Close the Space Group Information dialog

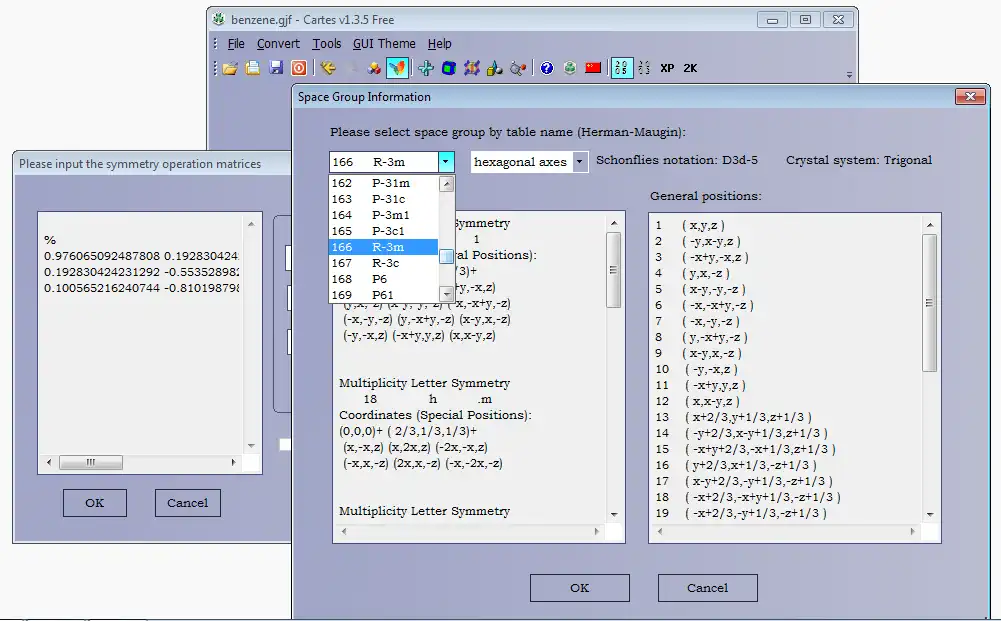coord(970,96)
